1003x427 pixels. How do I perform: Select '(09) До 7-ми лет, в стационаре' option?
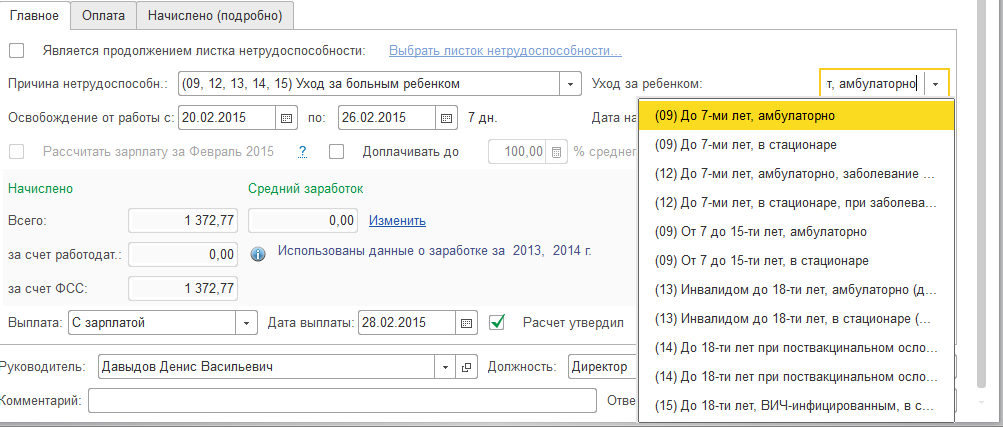[747, 144]
